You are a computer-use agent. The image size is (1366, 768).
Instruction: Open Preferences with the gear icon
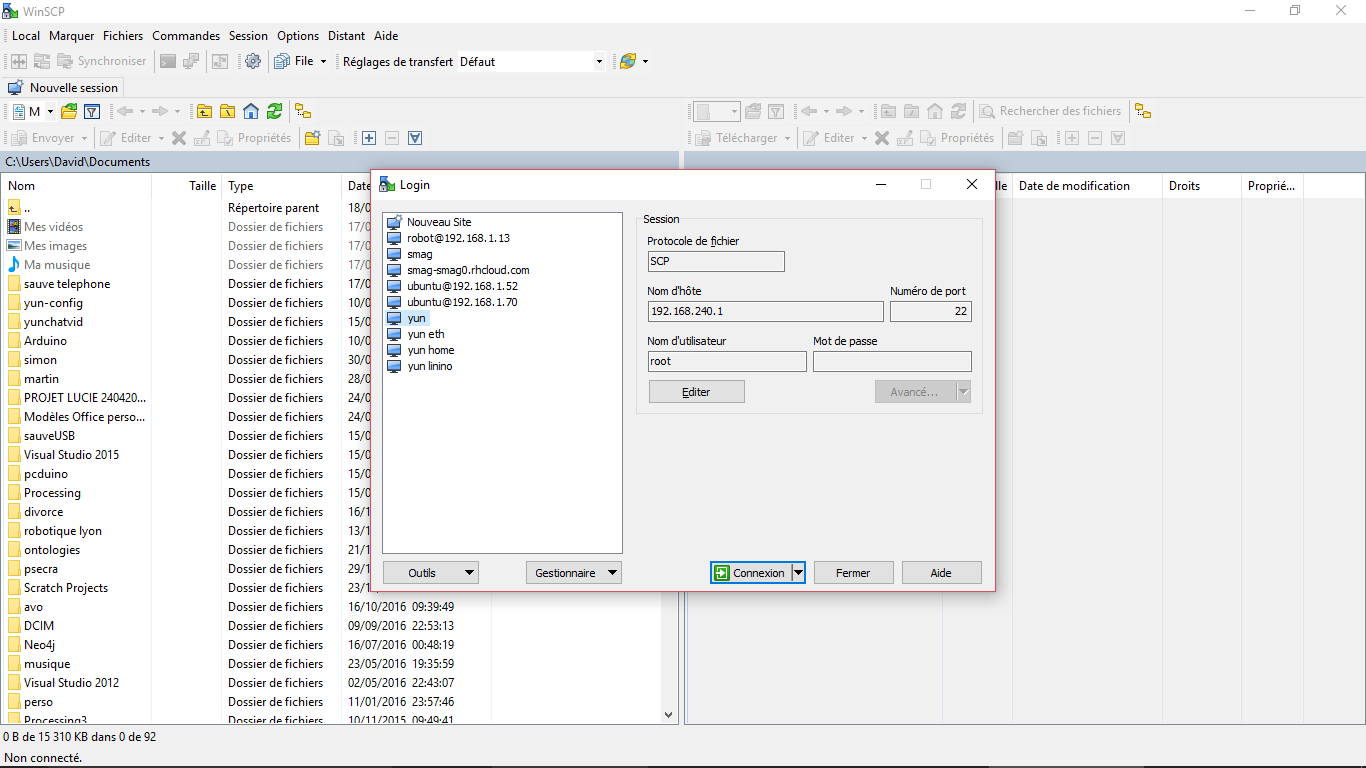pyautogui.click(x=253, y=61)
